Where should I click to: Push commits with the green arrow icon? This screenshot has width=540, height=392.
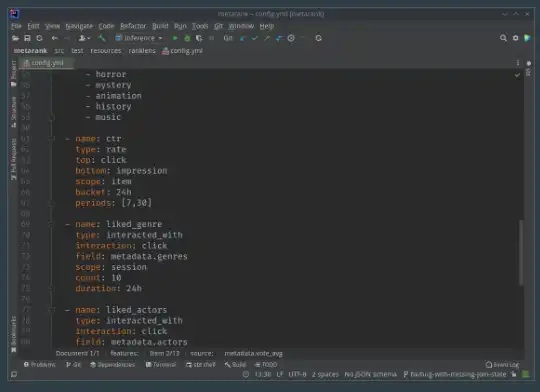click(x=267, y=38)
